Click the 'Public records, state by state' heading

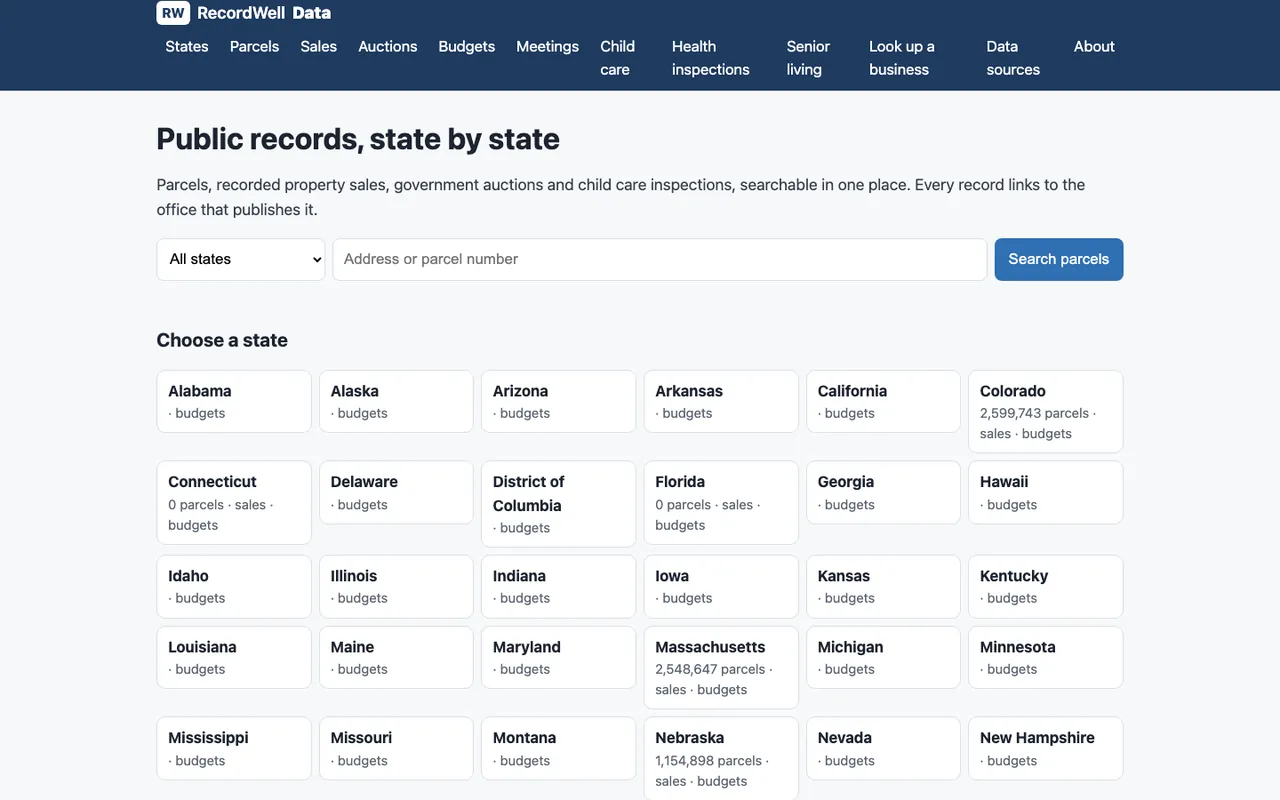pos(358,139)
